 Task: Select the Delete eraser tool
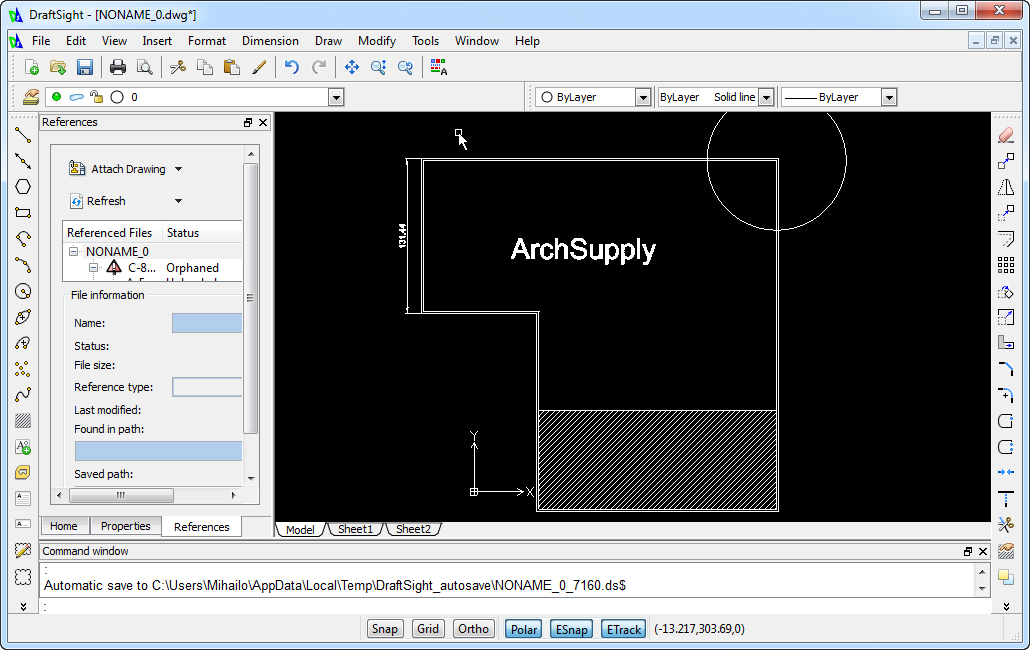coord(1006,135)
